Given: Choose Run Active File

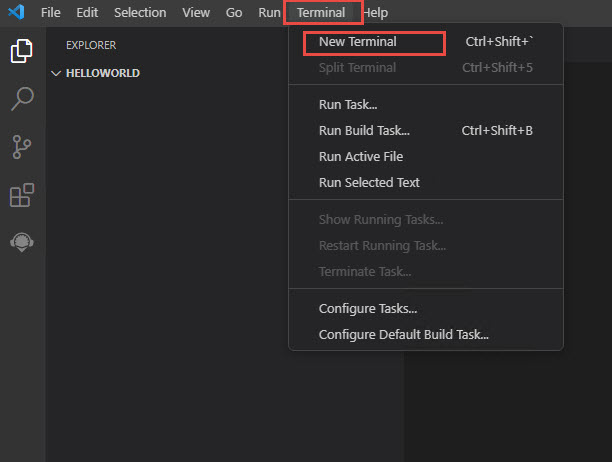Looking at the screenshot, I should tap(426, 156).
